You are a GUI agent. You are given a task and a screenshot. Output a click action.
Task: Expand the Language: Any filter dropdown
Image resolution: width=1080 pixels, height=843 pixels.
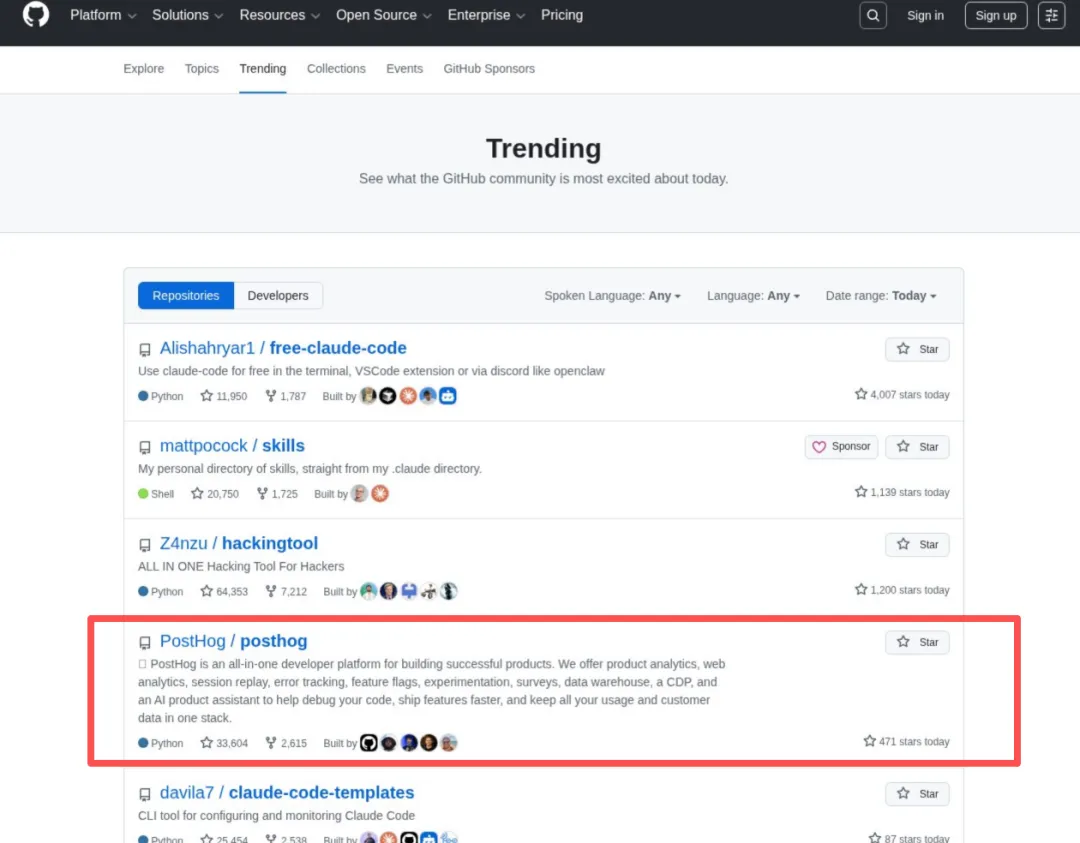[753, 295]
